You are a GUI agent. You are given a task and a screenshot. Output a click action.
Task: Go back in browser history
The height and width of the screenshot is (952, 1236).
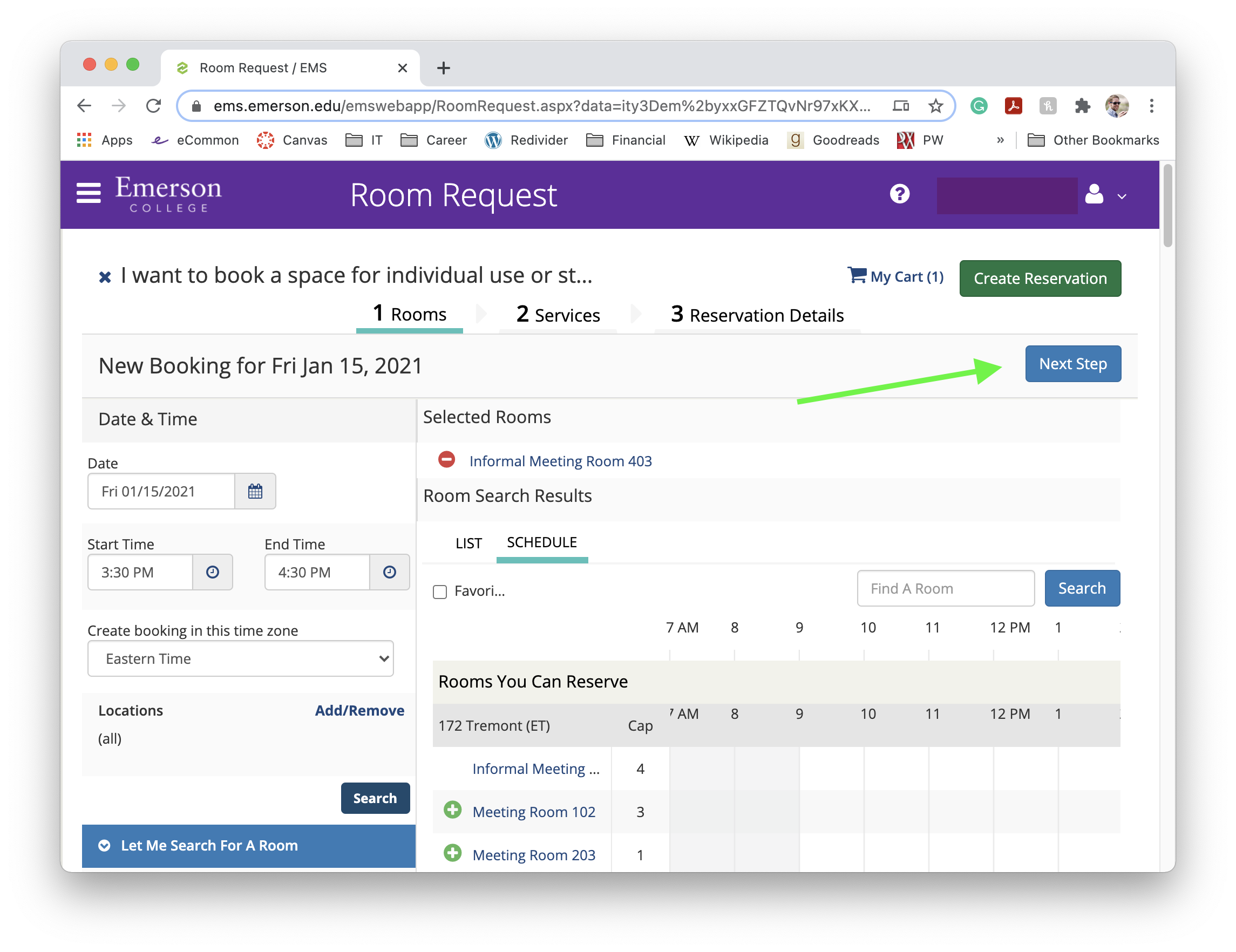(84, 106)
